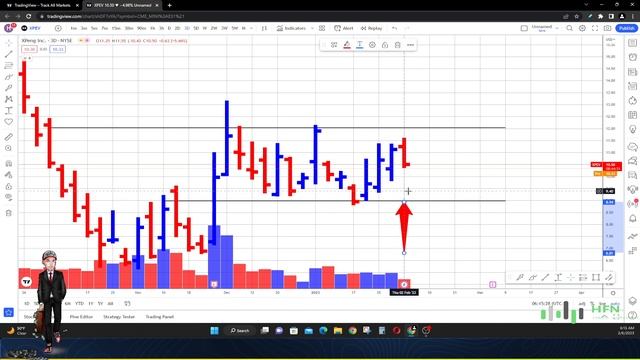Open the watchlist panel in right sidebar
This screenshot has width=640, height=360.
[x=633, y=43]
